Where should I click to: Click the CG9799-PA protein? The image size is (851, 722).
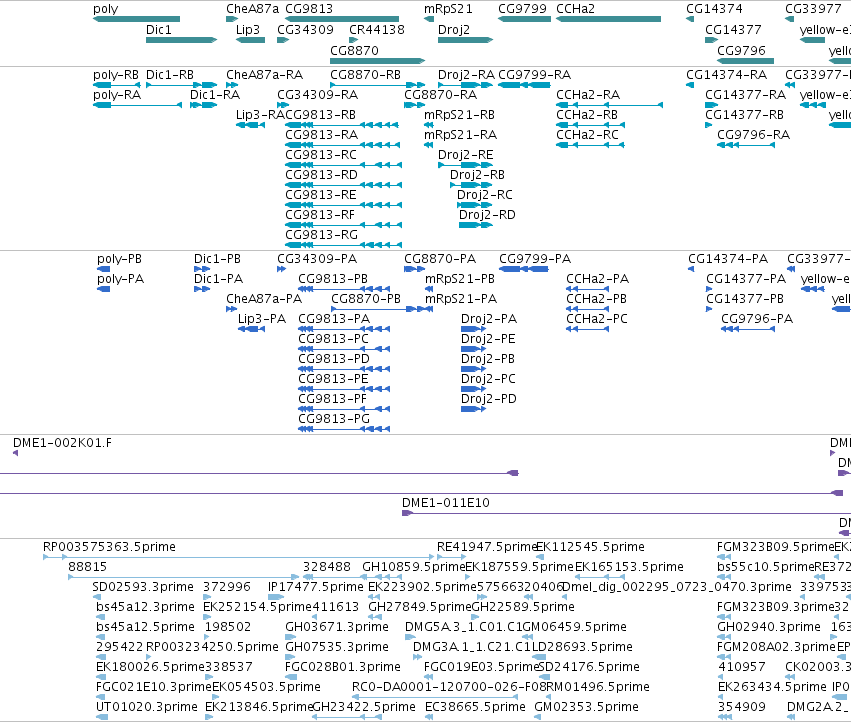point(524,269)
